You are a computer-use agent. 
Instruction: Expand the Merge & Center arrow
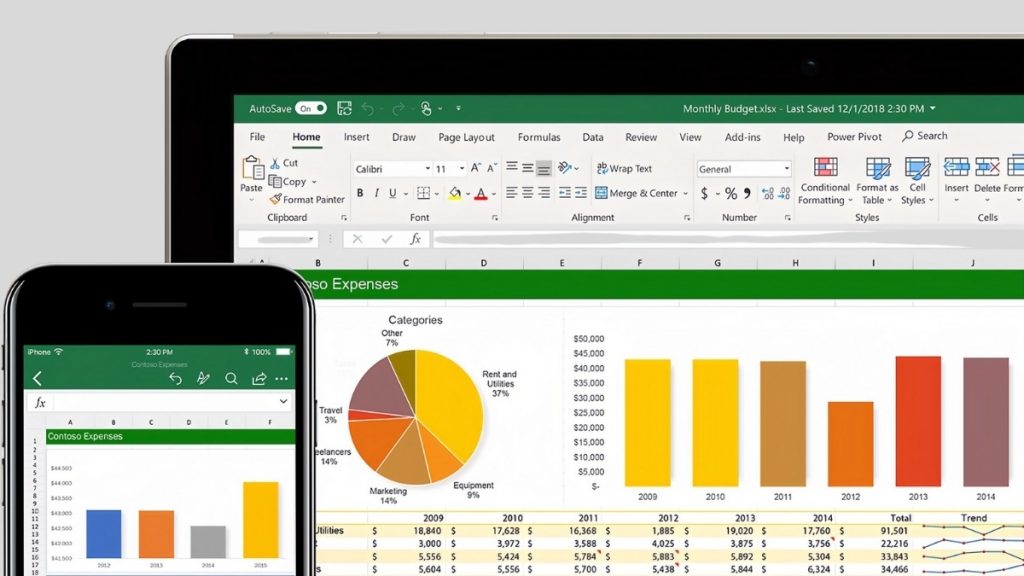[685, 193]
